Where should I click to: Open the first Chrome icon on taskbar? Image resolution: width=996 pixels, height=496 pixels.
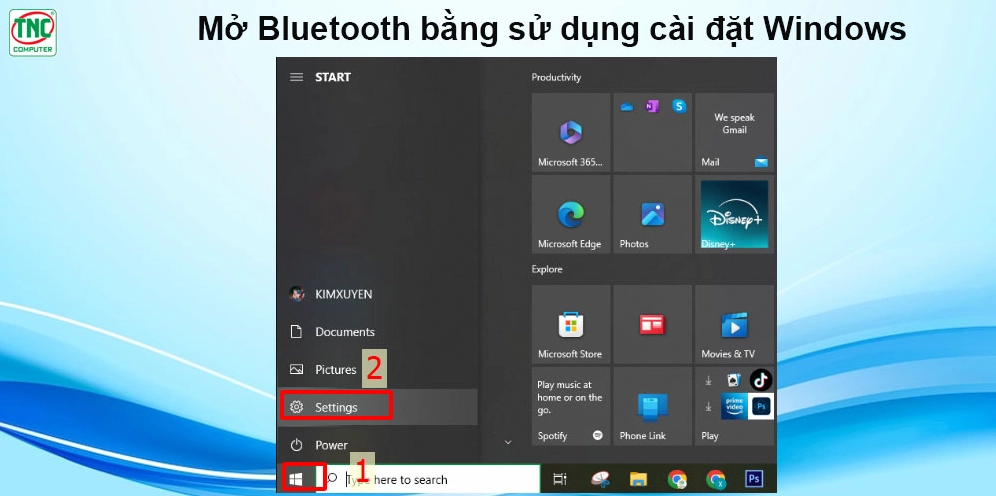[677, 479]
